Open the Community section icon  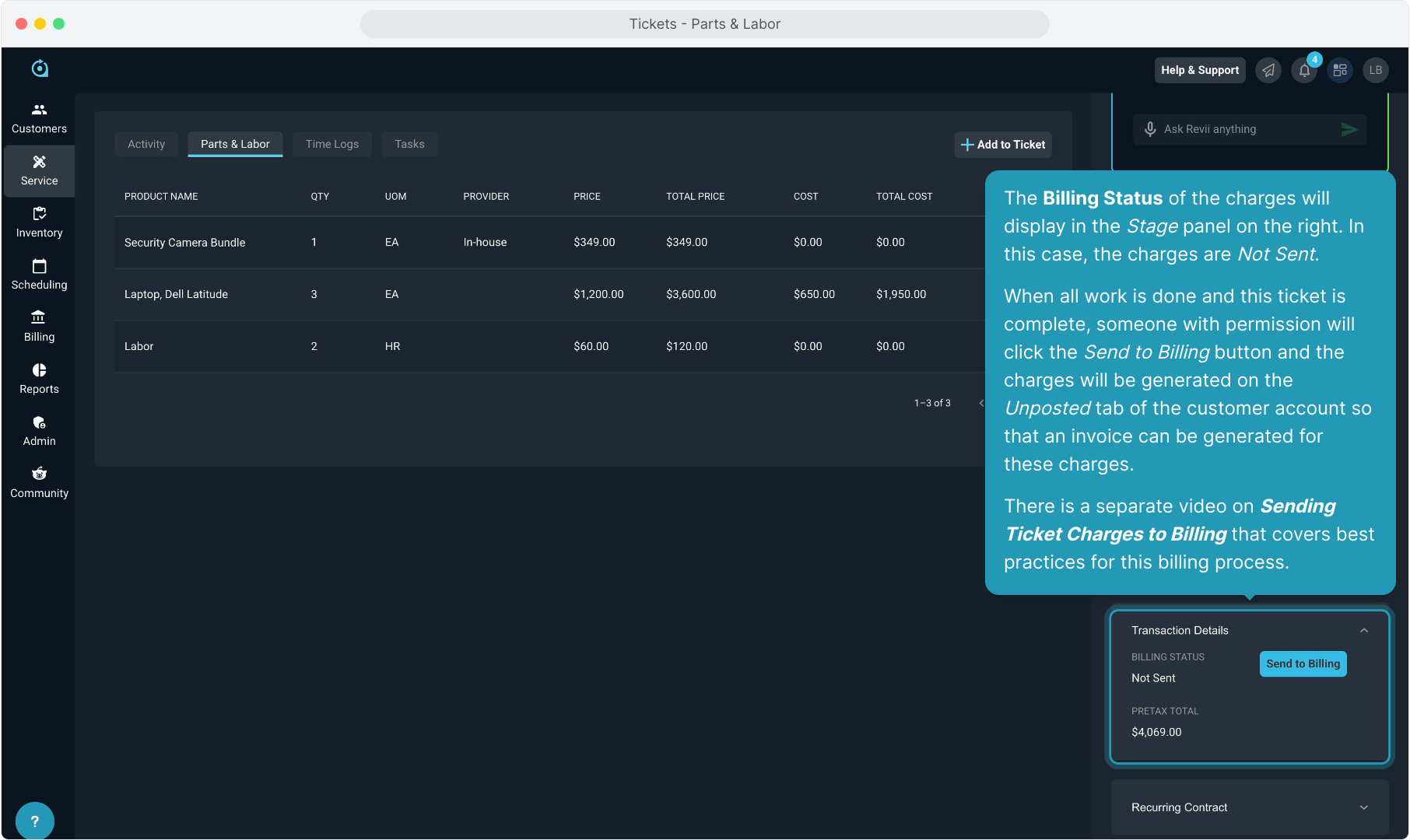click(39, 474)
